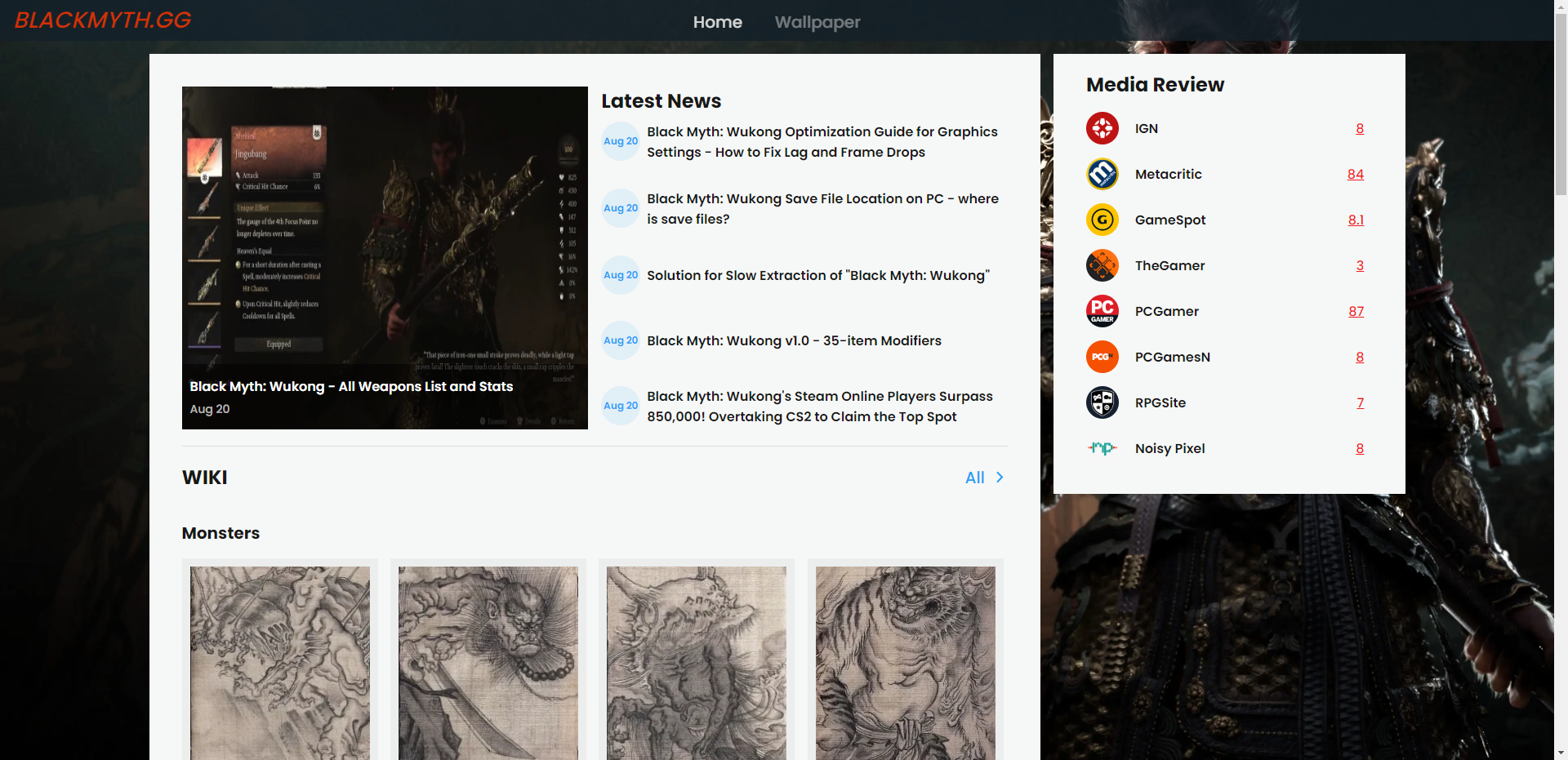Switch to the Wallpaper page
Viewport: 1568px width, 760px height.
(817, 22)
